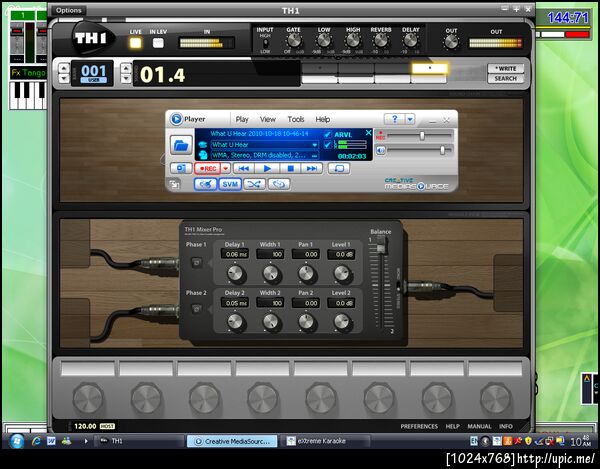Open the Play menu
This screenshot has height=469, width=600.
pos(242,119)
